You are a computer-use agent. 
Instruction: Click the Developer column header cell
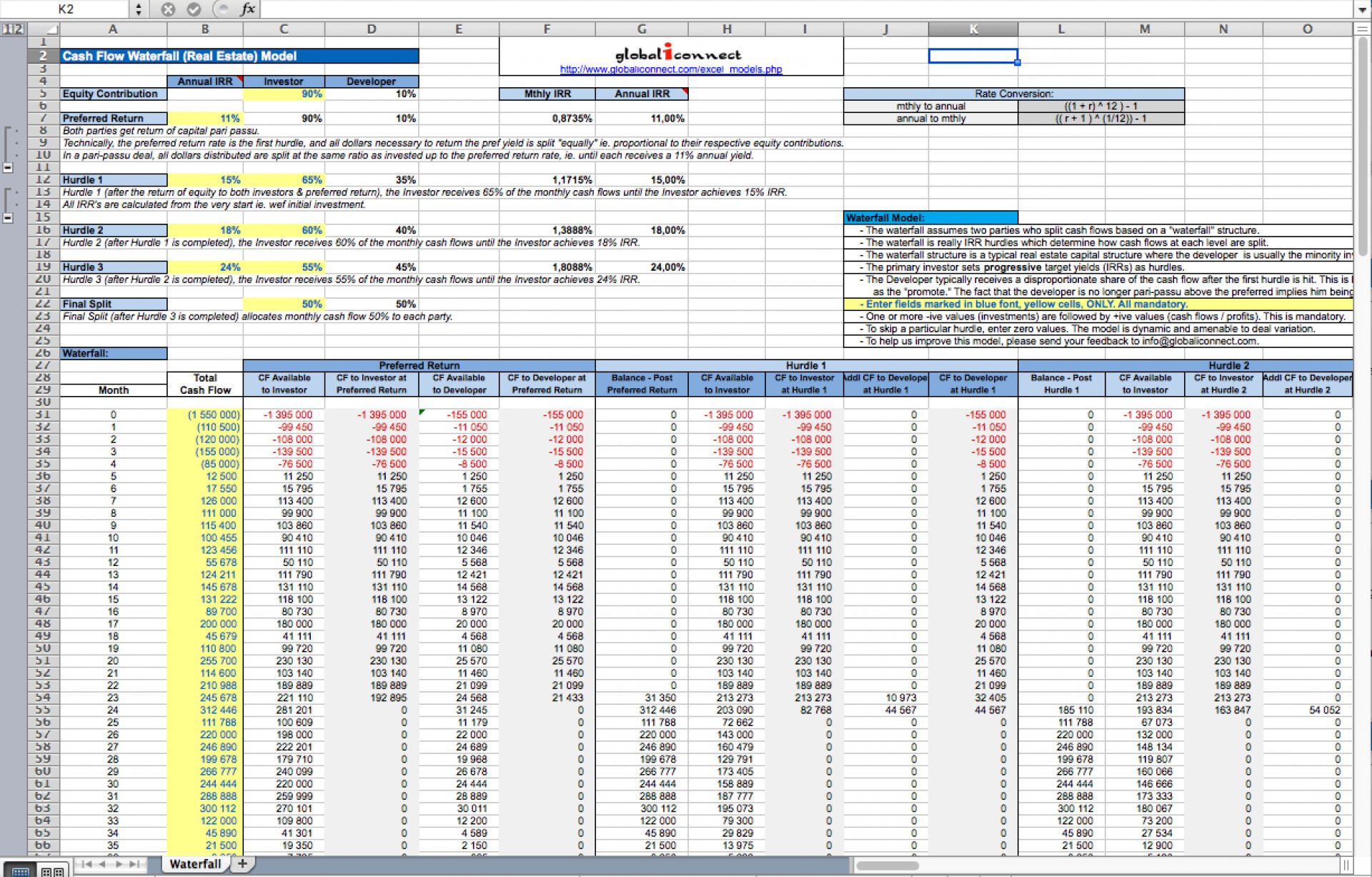point(372,81)
